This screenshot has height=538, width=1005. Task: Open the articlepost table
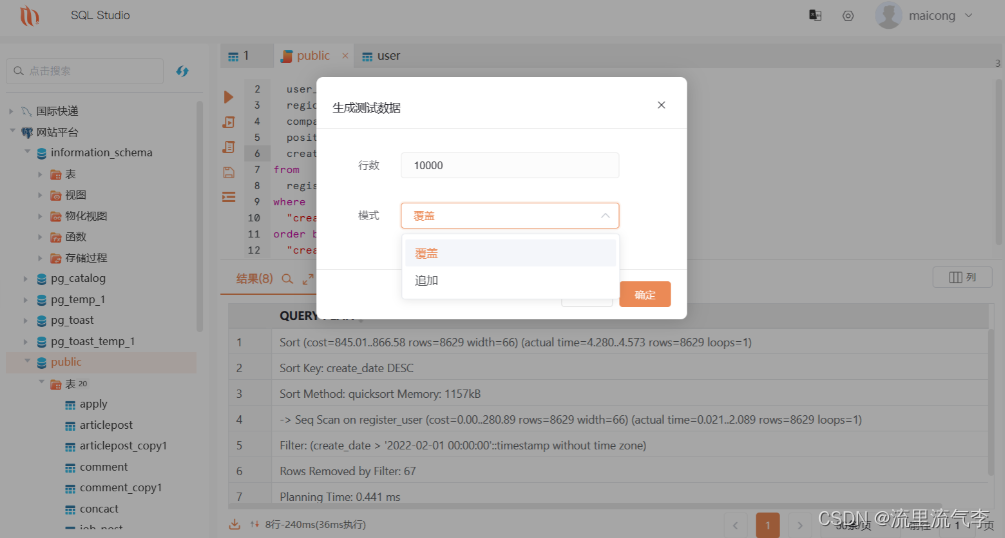coord(106,425)
